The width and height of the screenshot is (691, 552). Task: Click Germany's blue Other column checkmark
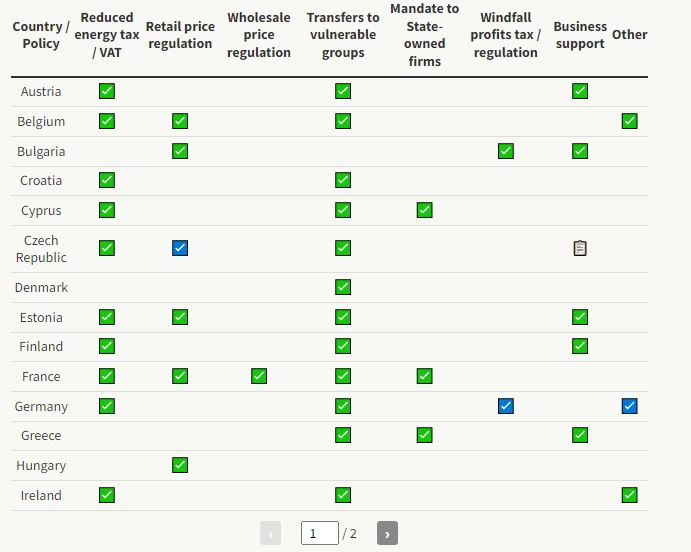629,406
